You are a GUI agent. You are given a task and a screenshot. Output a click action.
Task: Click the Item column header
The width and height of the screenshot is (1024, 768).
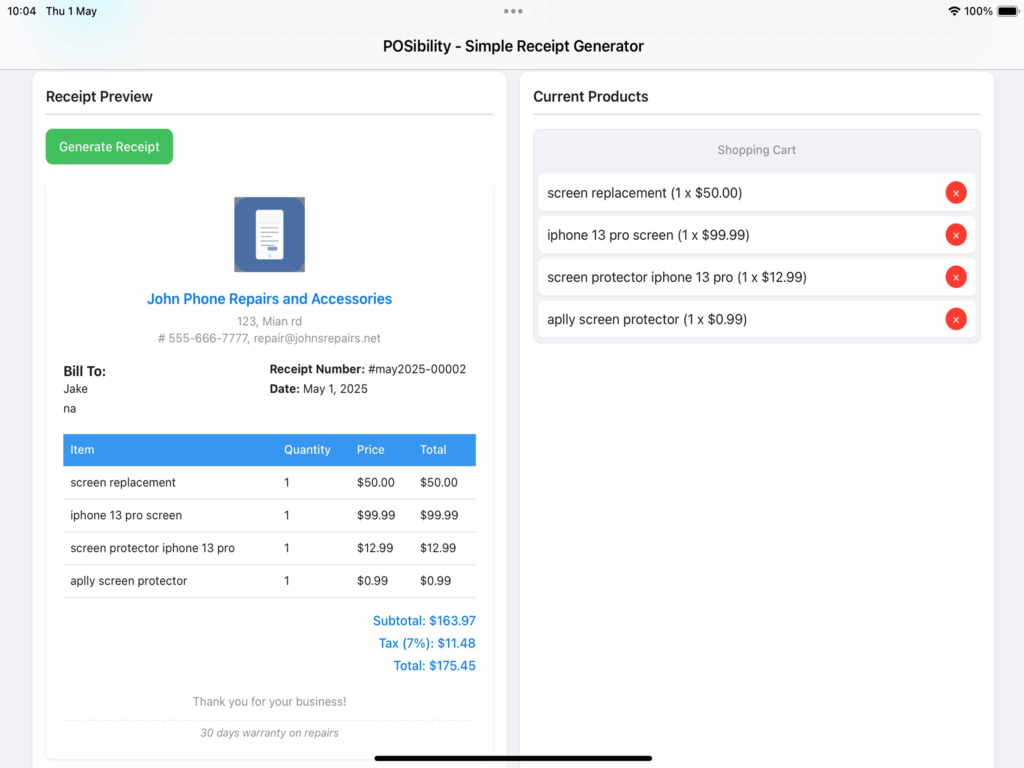(82, 450)
